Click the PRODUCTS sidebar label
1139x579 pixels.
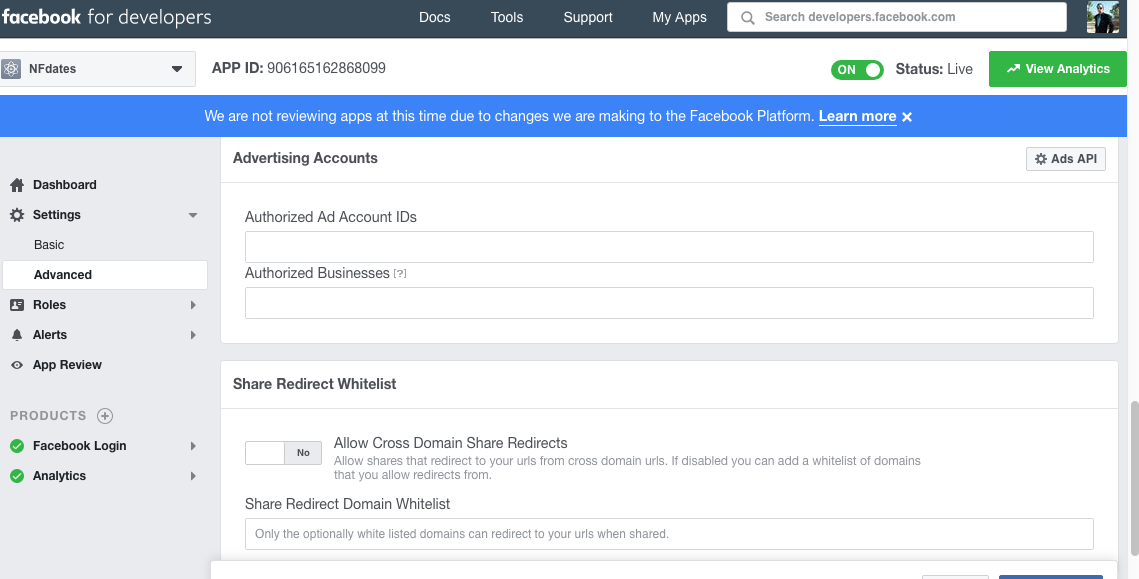(x=48, y=416)
